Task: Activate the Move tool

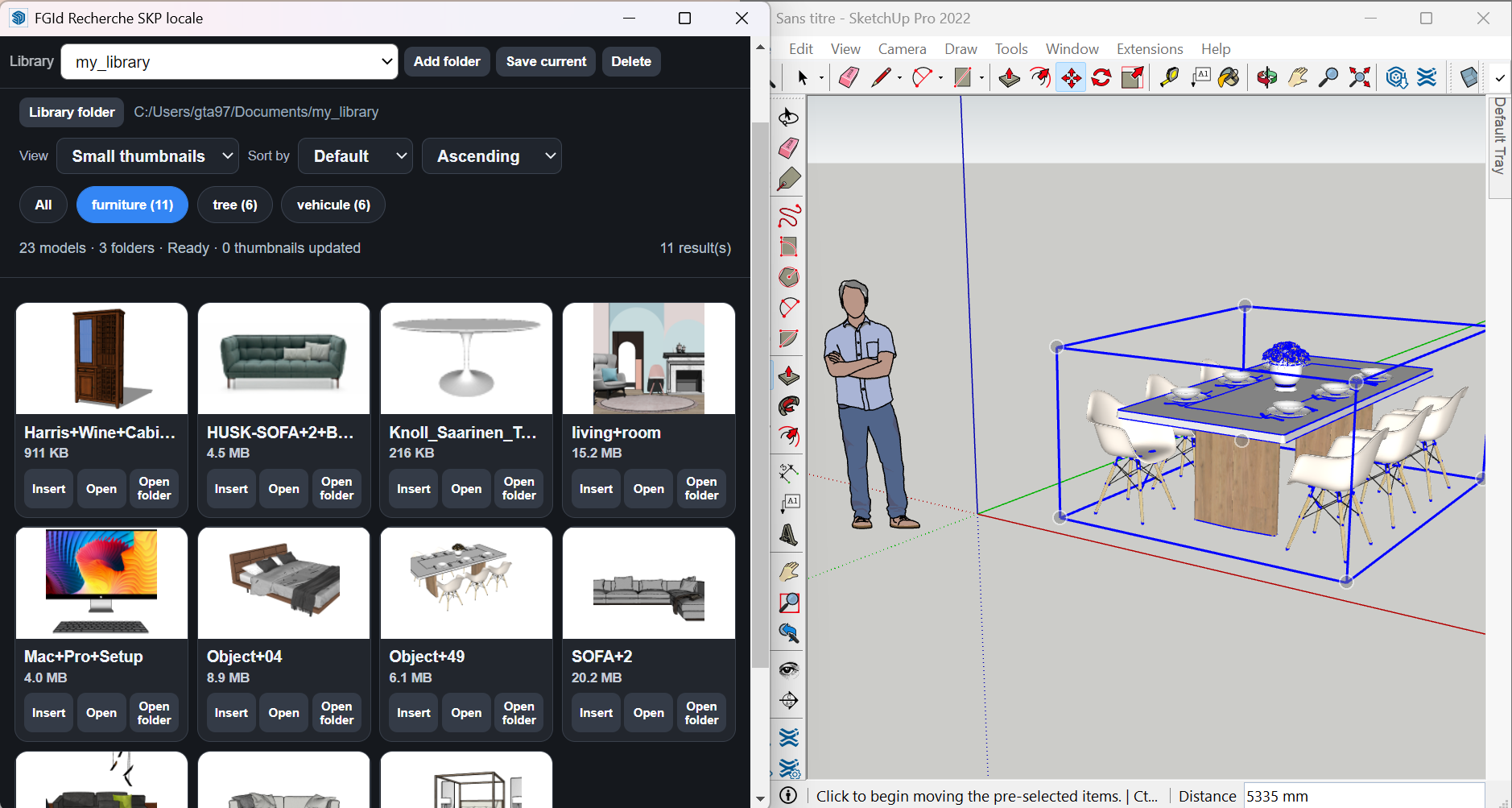Action: [1071, 77]
